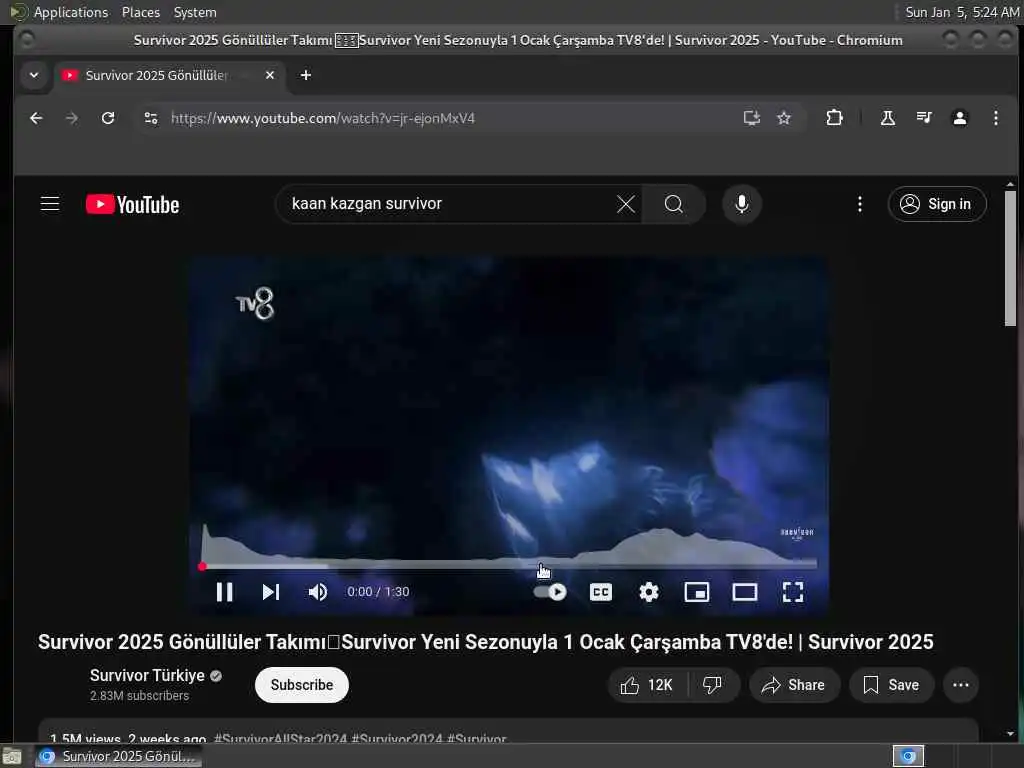Image resolution: width=1024 pixels, height=768 pixels.
Task: Pause the video playback
Action: [x=225, y=592]
